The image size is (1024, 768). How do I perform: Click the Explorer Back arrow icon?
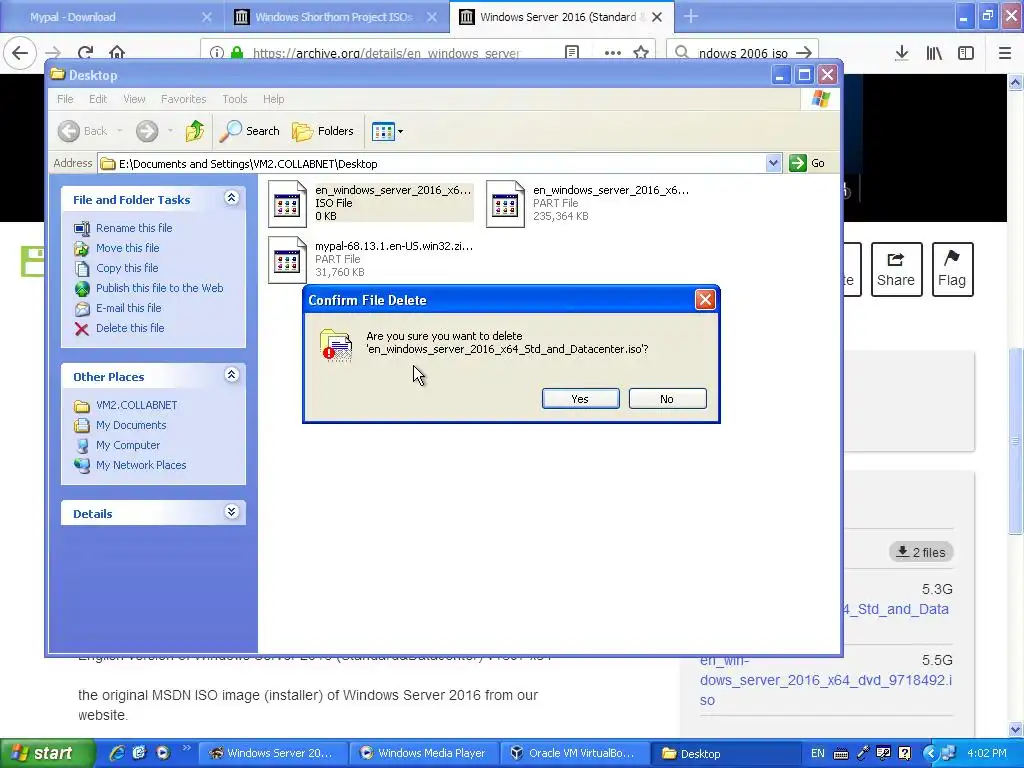click(x=69, y=131)
